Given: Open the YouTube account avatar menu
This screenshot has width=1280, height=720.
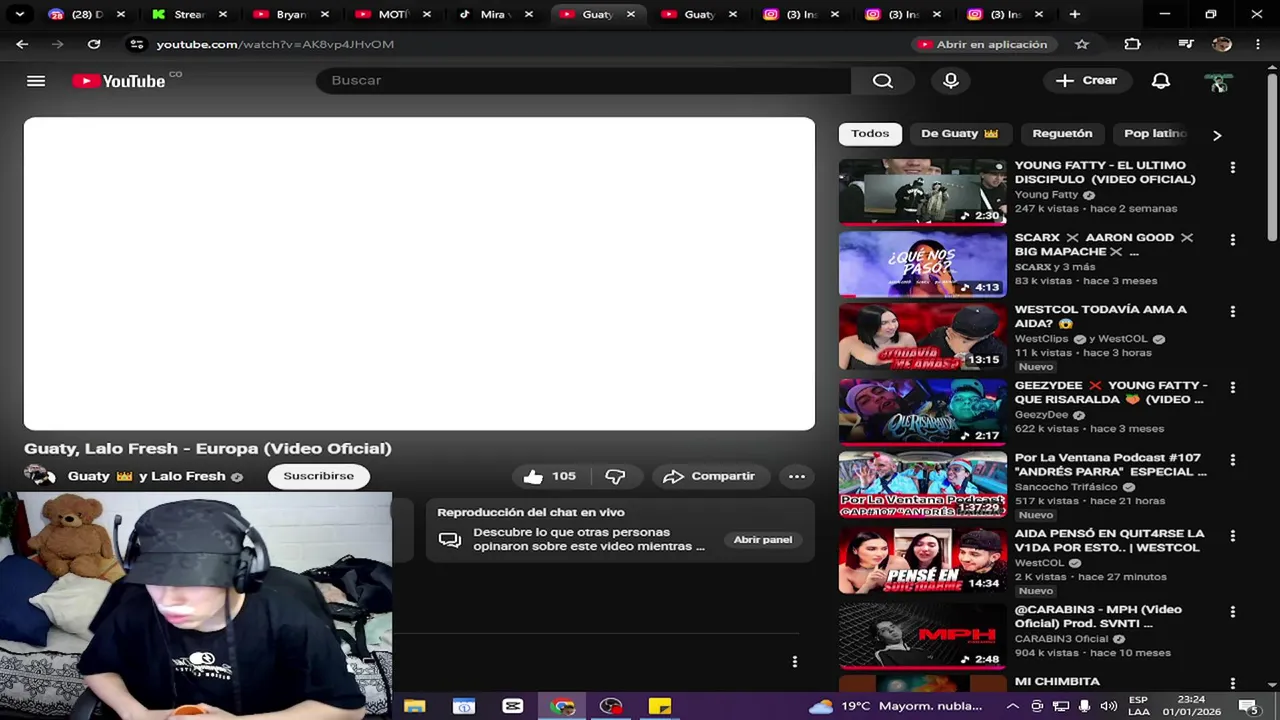Looking at the screenshot, I should pyautogui.click(x=1218, y=82).
